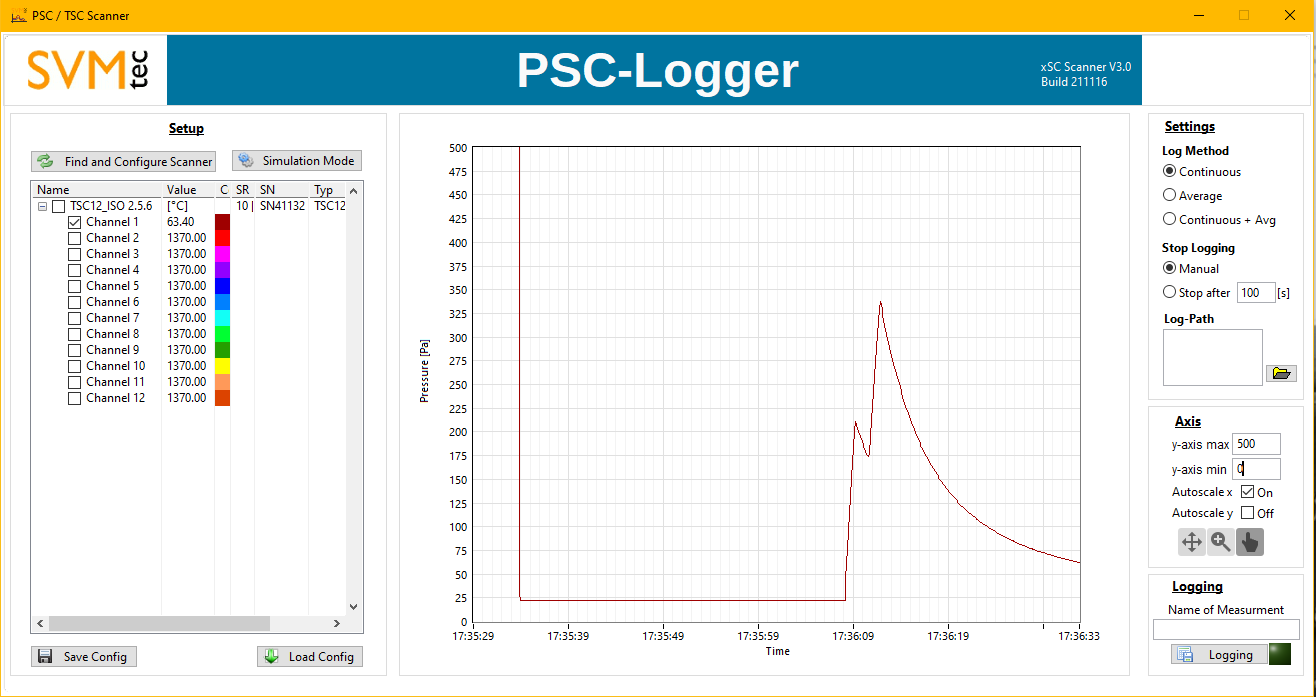Select Continuous log method
Viewport: 1316px width, 697px height.
1169,171
